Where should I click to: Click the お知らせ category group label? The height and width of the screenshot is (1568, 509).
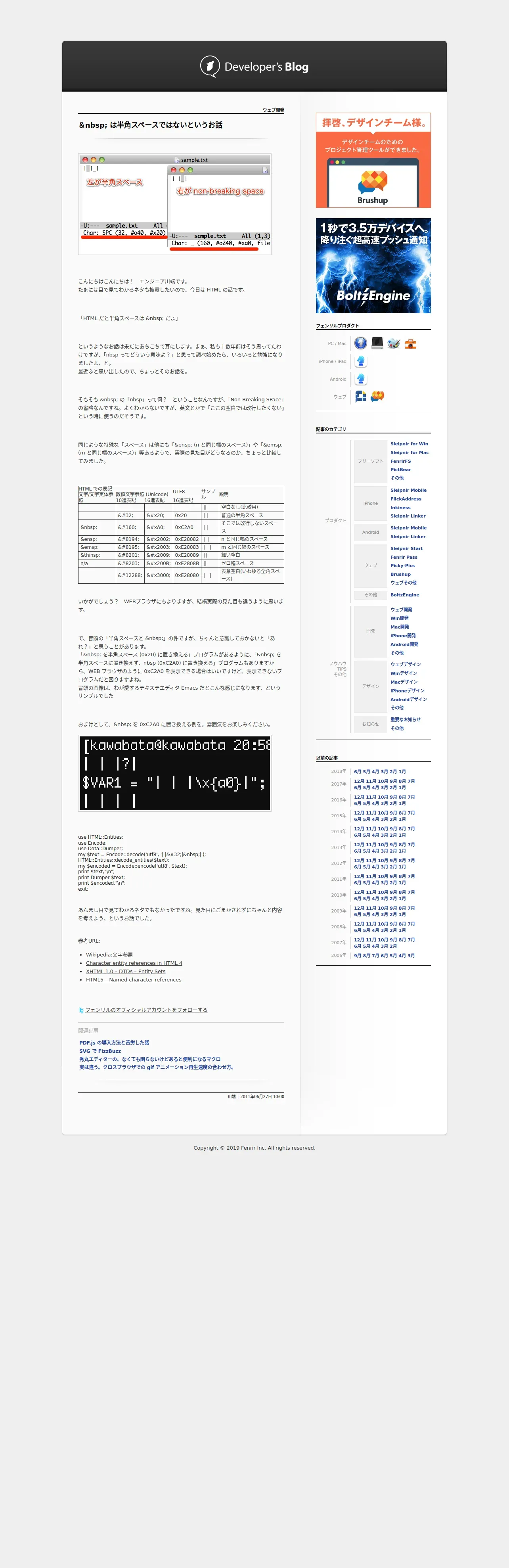click(x=370, y=724)
